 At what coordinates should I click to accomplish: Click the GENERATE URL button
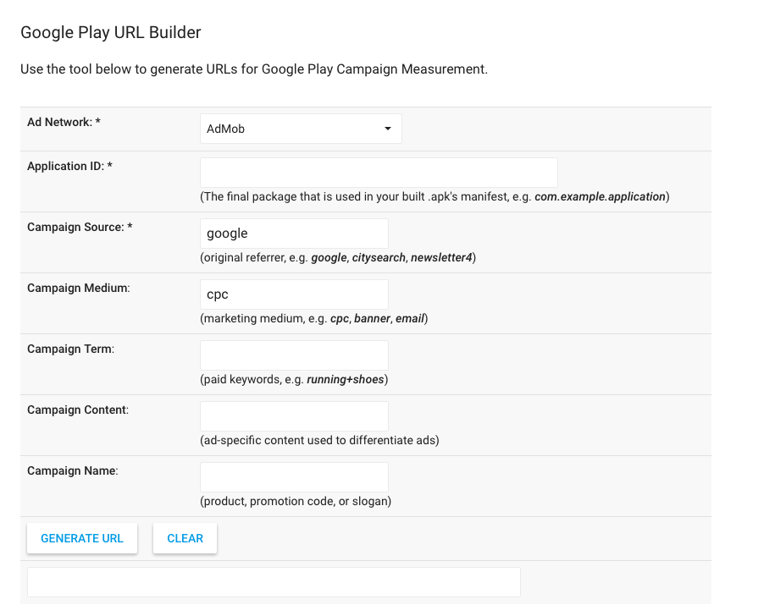tap(82, 539)
